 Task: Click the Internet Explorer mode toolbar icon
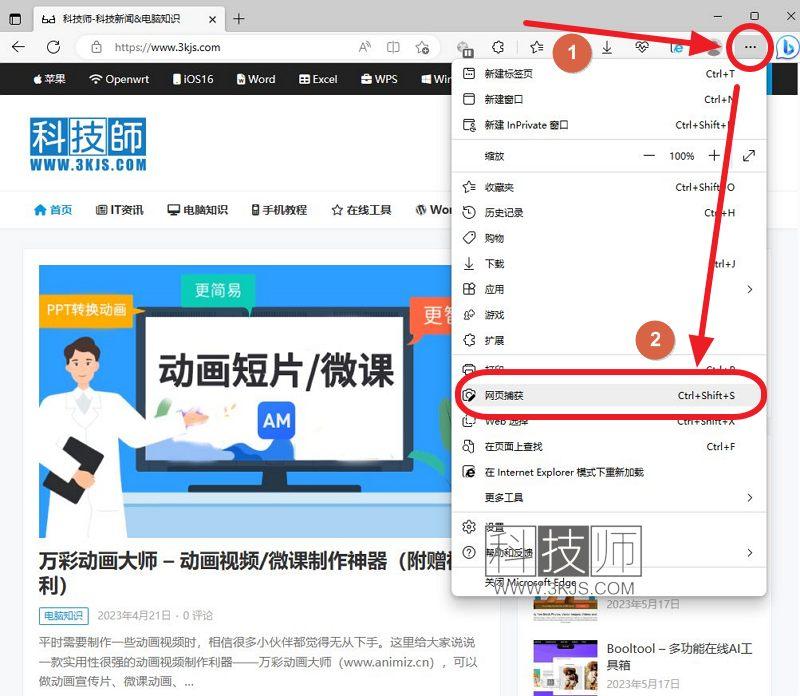[677, 47]
